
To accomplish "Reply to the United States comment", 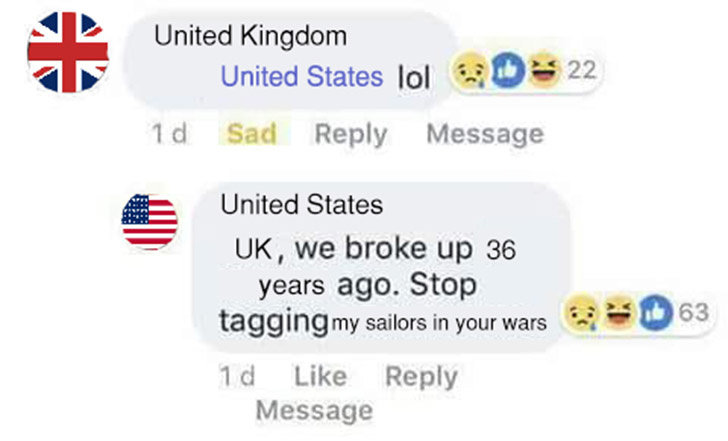I will pos(422,376).
